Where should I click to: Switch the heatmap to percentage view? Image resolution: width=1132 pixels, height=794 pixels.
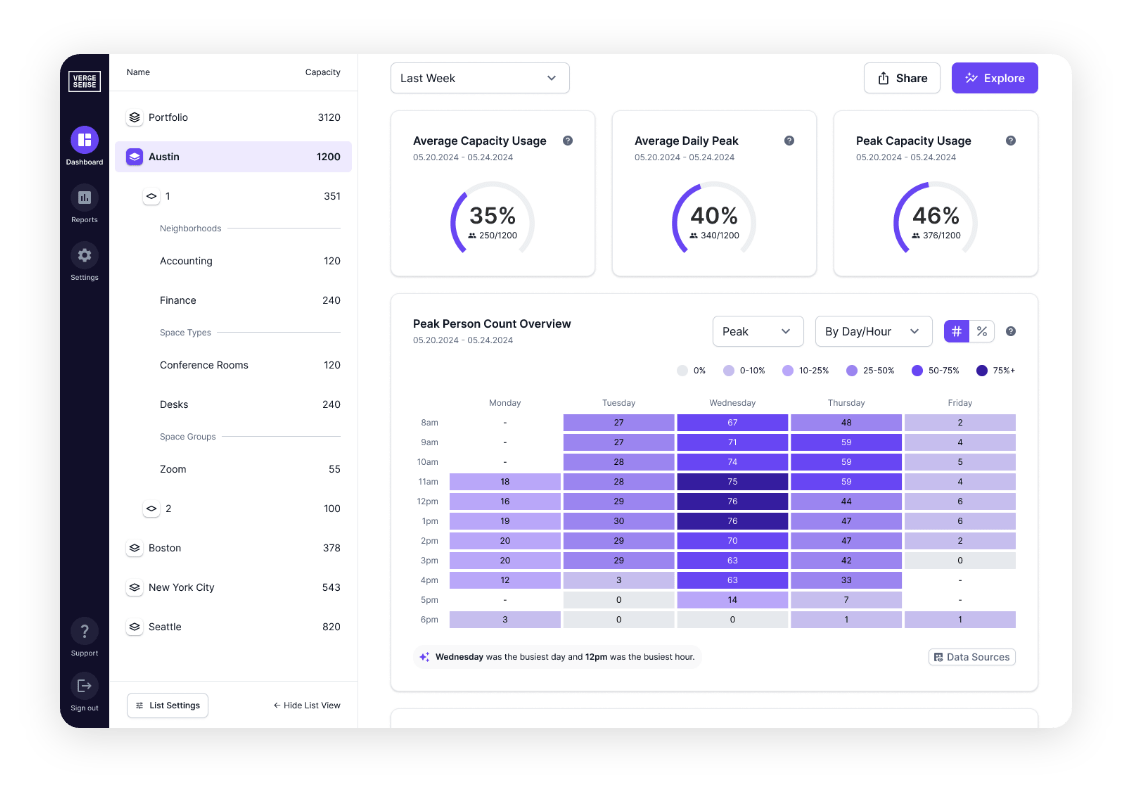click(981, 331)
